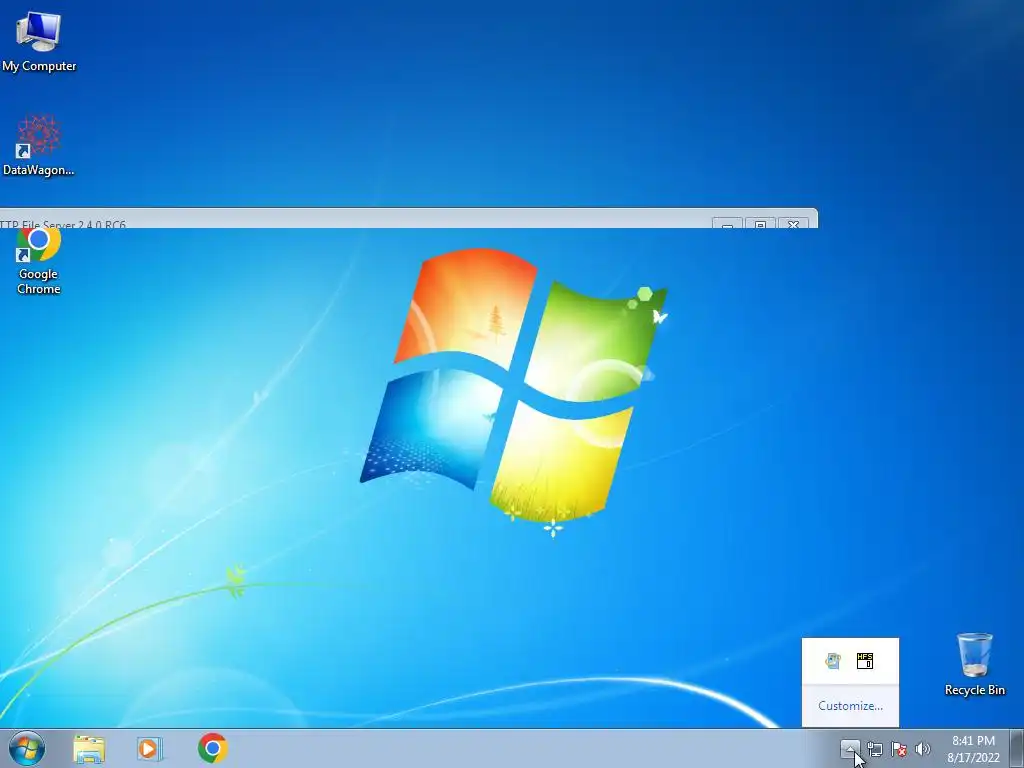This screenshot has width=1024, height=768.
Task: Launch Google Chrome from desktop shortcut
Action: (39, 261)
